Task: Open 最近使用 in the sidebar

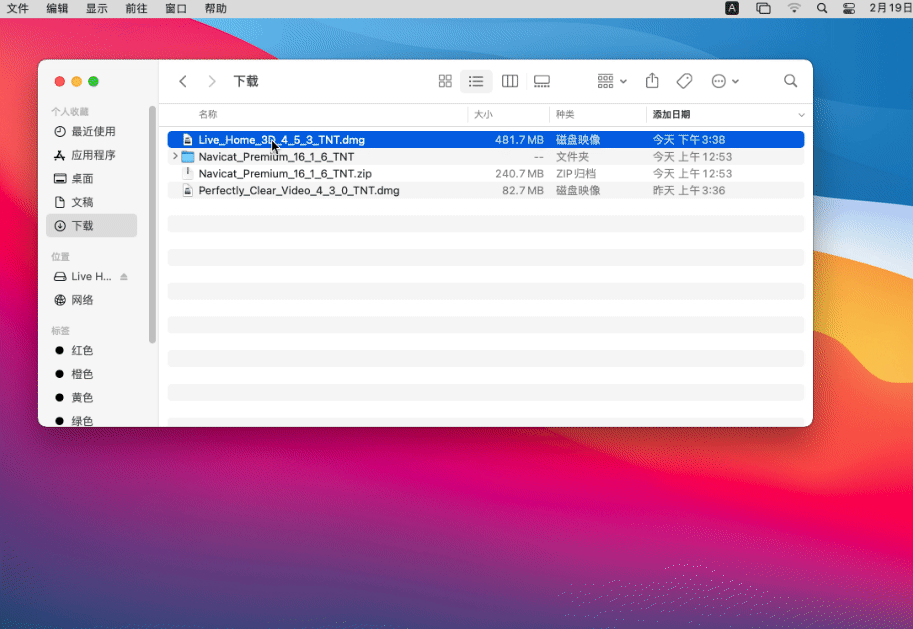Action: 91,132
